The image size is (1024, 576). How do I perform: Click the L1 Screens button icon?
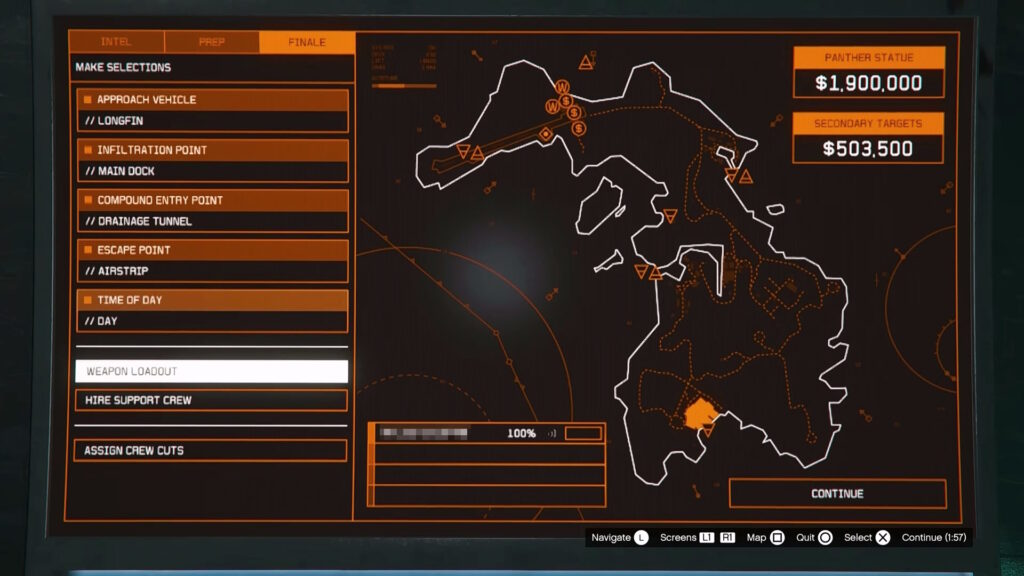(x=707, y=537)
